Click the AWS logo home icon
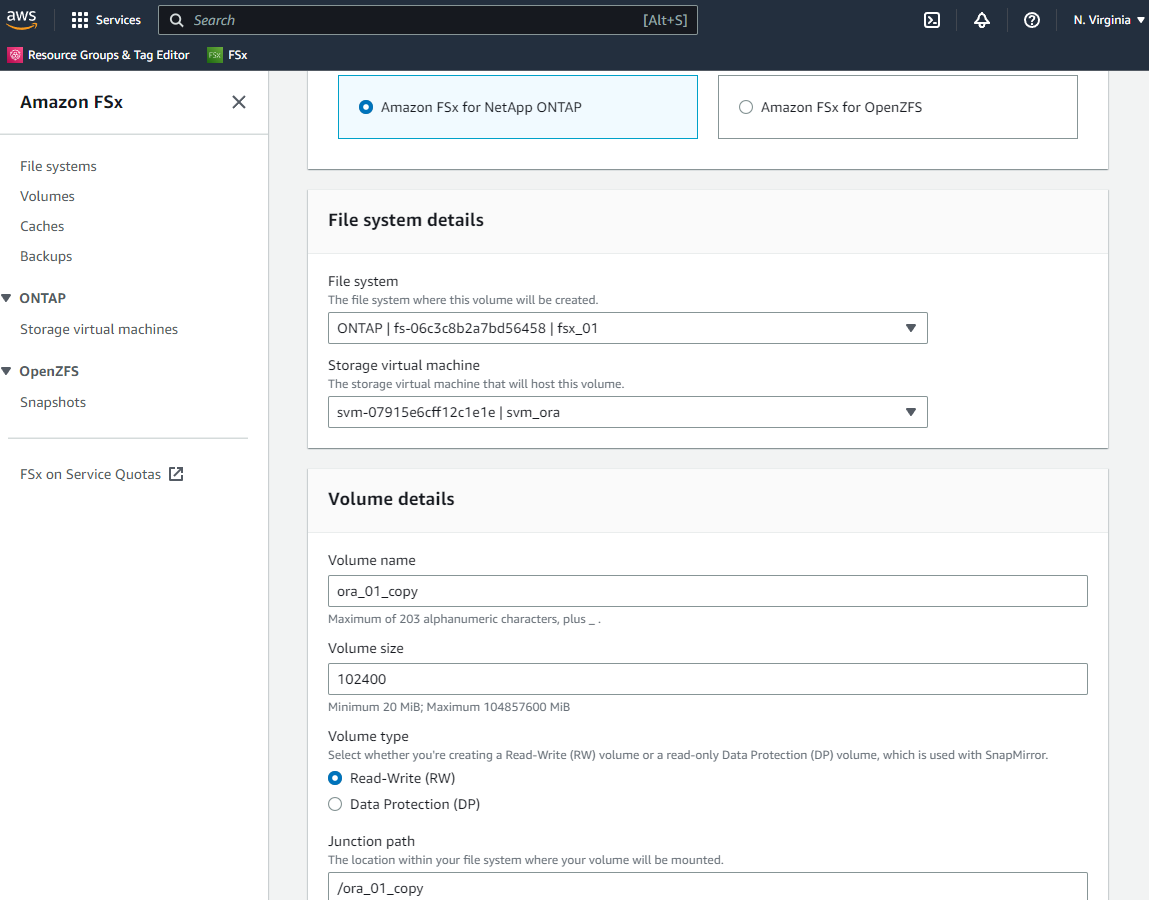 pyautogui.click(x=21, y=20)
